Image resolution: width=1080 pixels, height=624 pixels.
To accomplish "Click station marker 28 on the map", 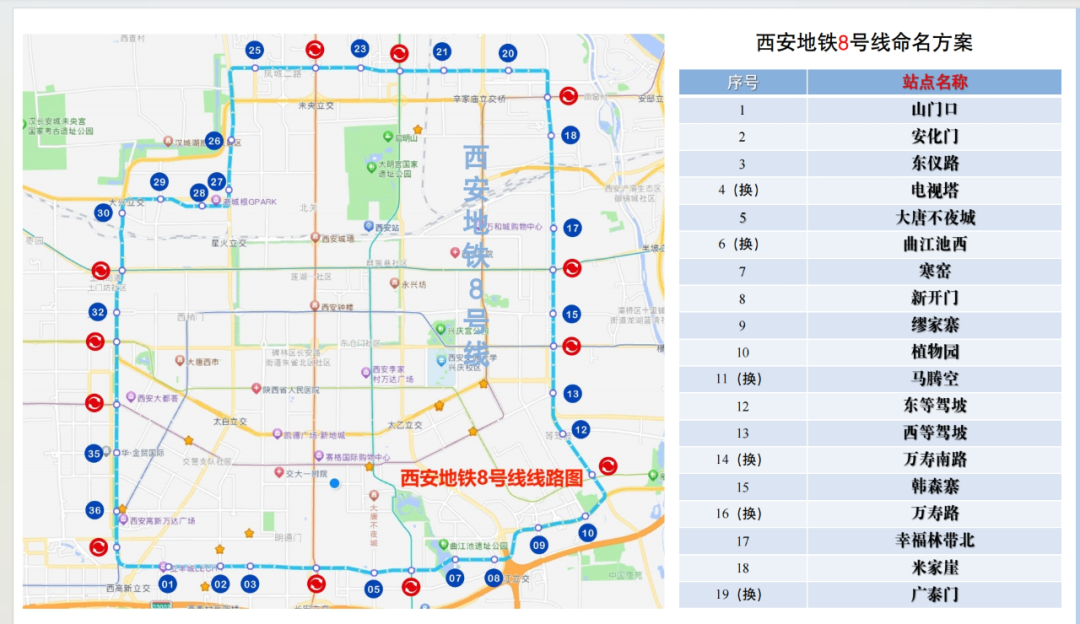I will [x=199, y=193].
